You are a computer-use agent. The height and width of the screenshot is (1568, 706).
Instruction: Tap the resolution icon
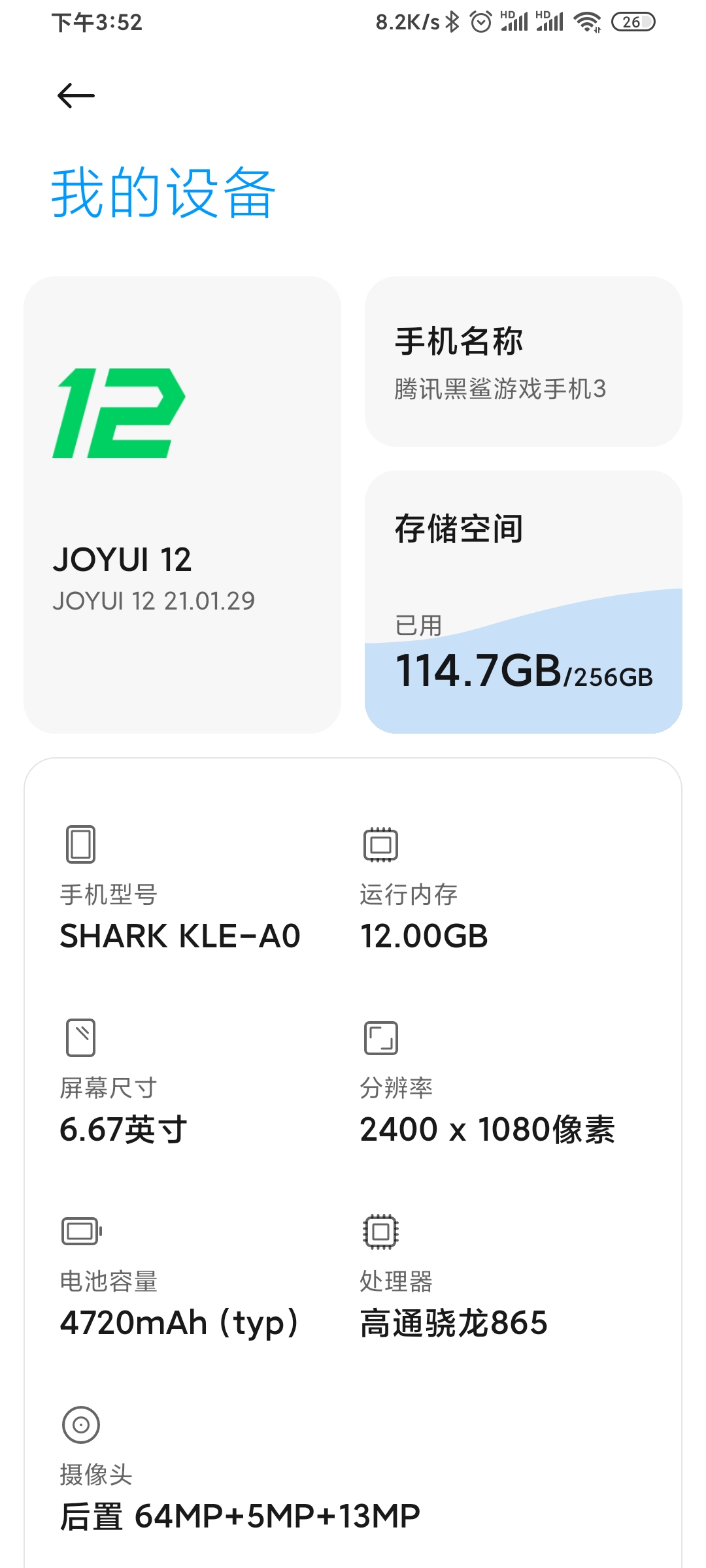click(x=380, y=1037)
